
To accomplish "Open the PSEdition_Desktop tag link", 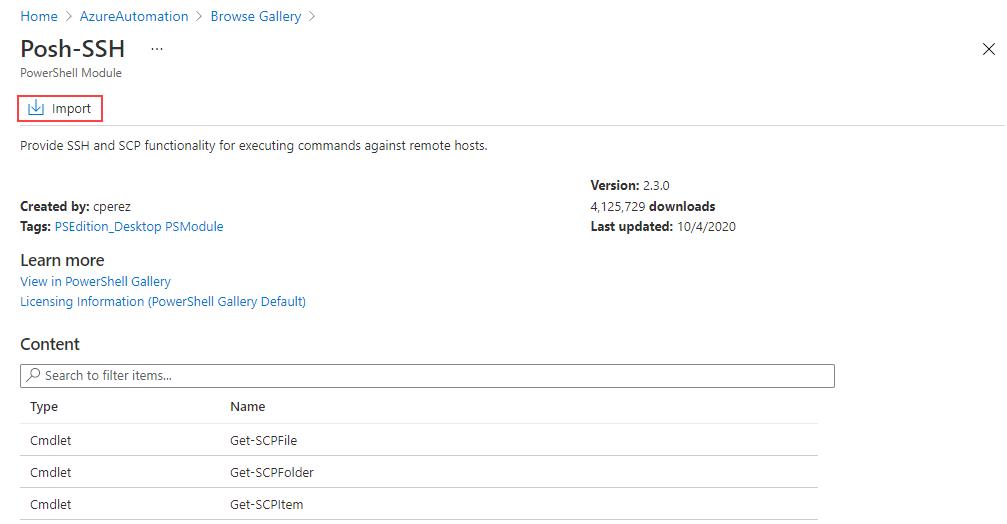I will tap(108, 227).
